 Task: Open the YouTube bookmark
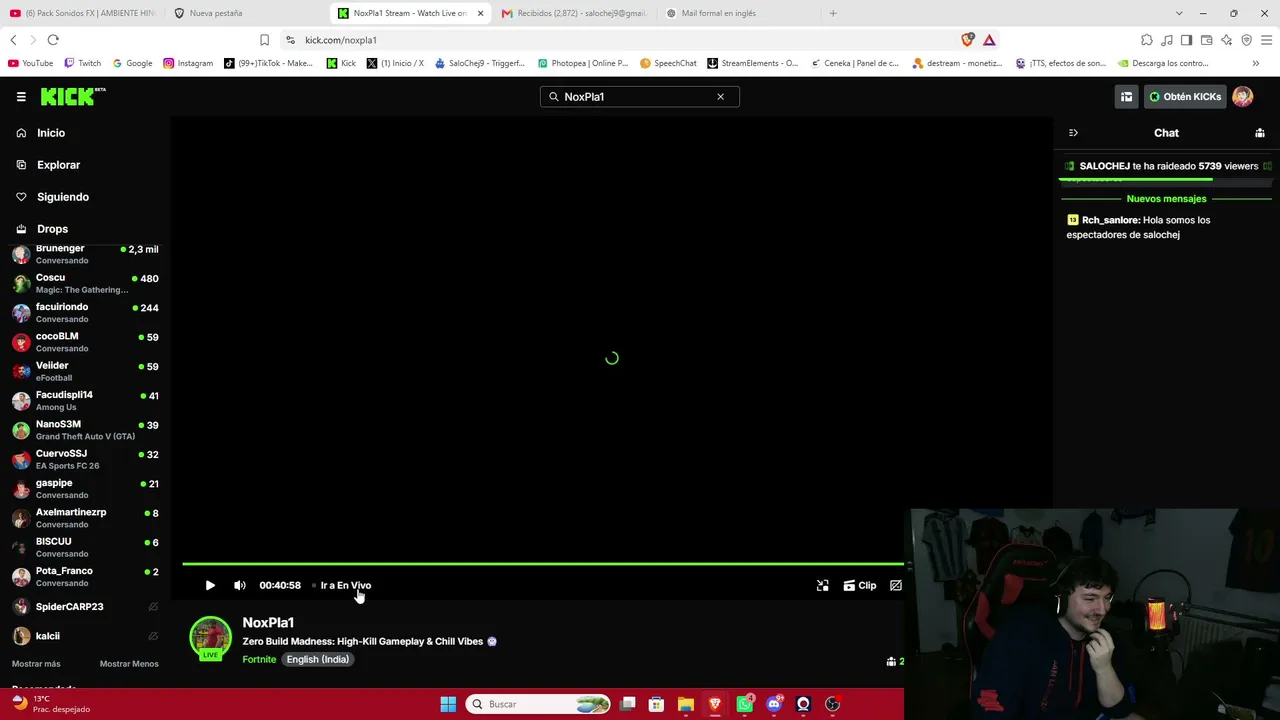pos(30,63)
